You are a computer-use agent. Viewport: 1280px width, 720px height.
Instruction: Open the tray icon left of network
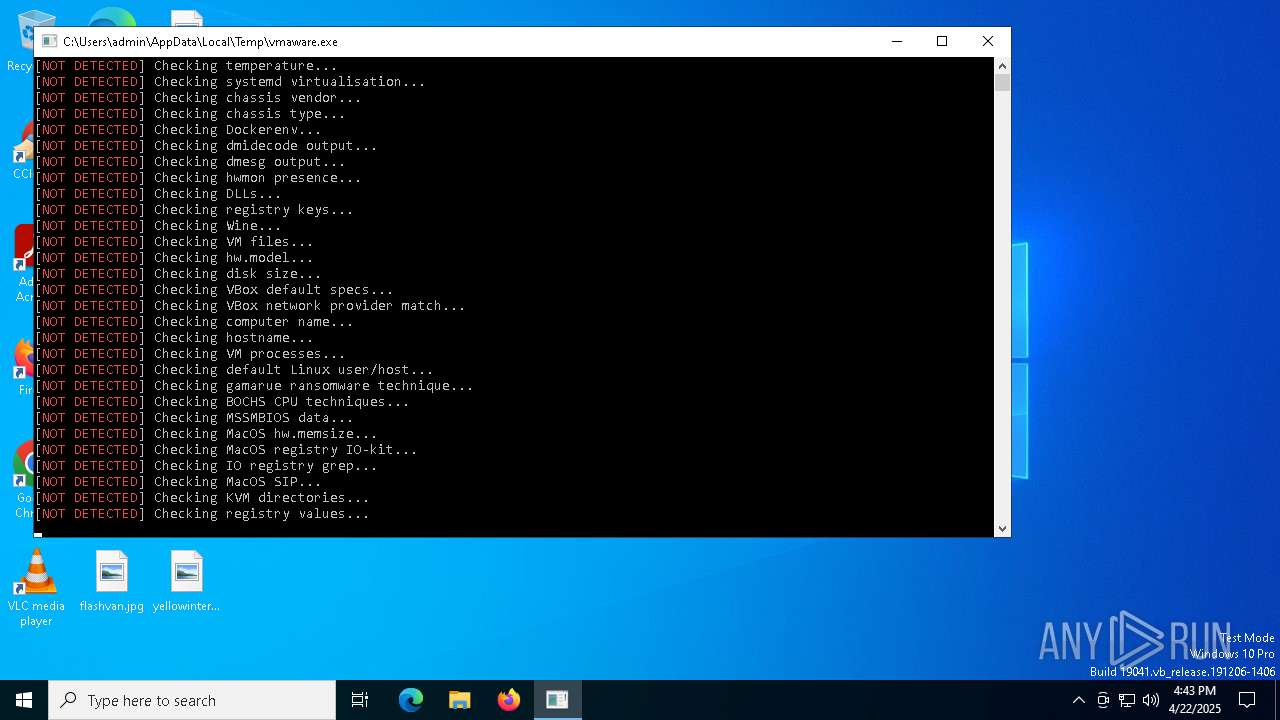click(1103, 700)
